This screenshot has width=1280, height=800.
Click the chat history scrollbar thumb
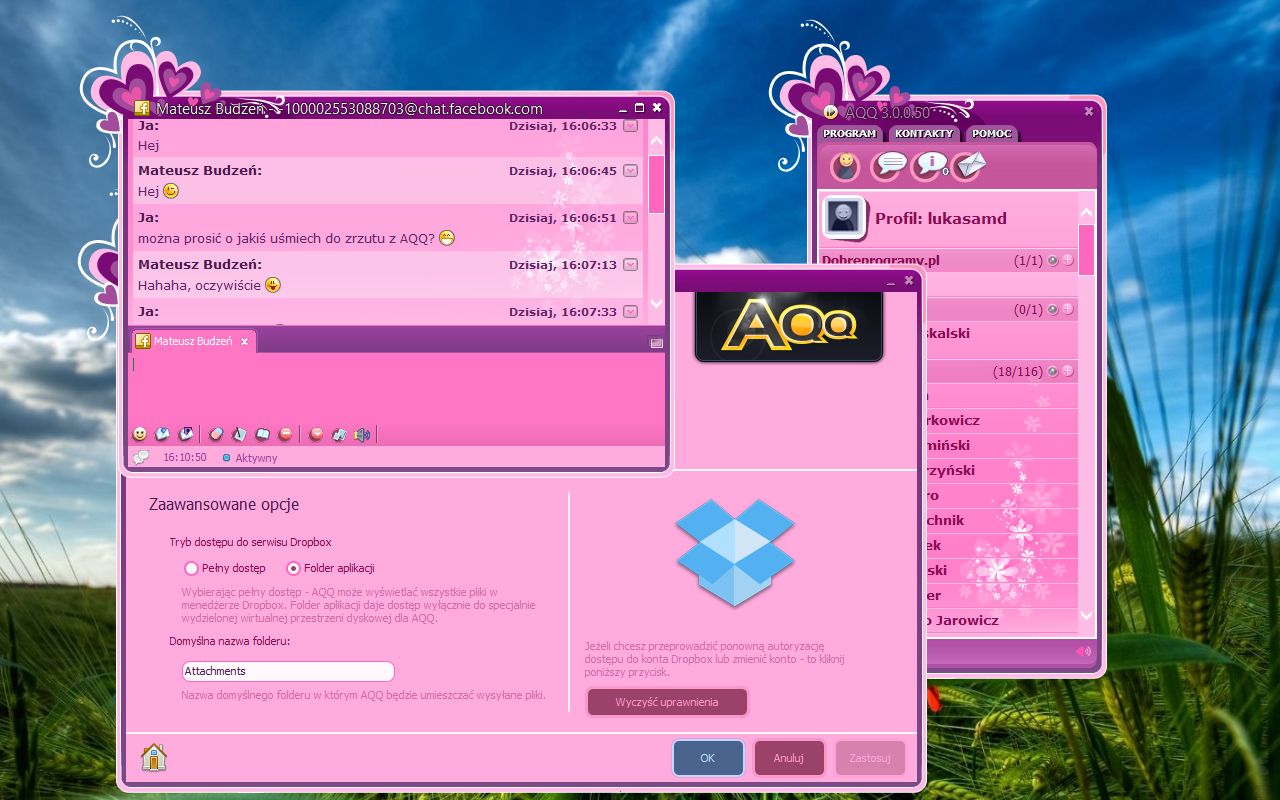(656, 183)
